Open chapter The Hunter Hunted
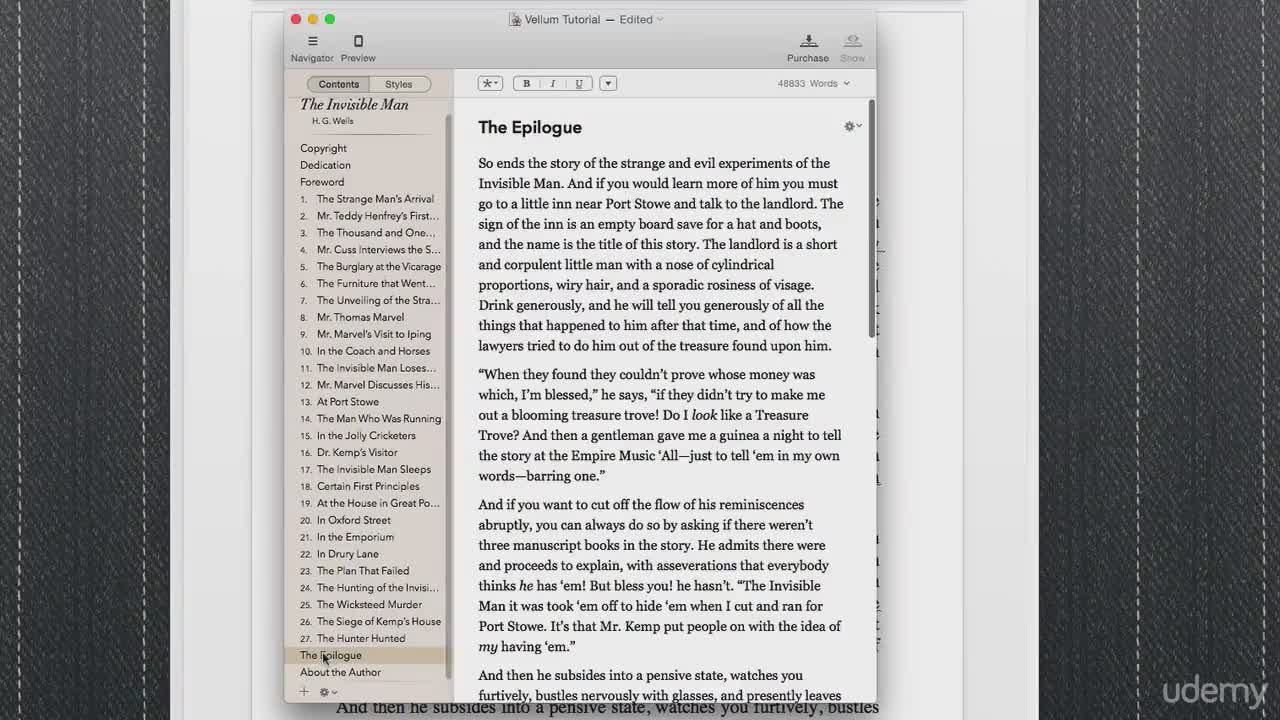Screen dimensions: 1280x720 pos(361,639)
